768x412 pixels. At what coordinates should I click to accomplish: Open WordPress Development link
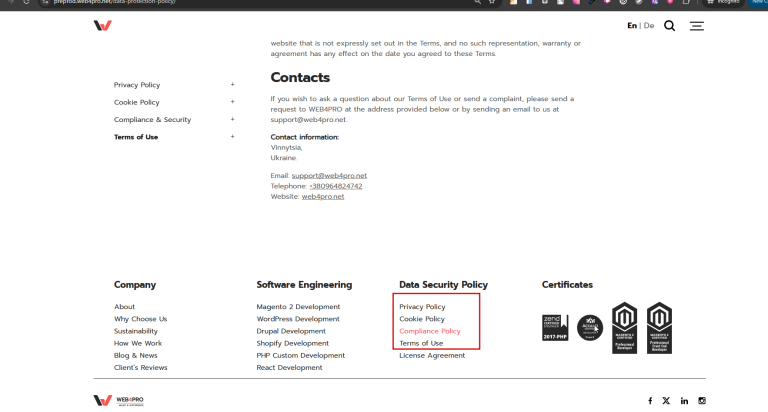[x=298, y=319]
